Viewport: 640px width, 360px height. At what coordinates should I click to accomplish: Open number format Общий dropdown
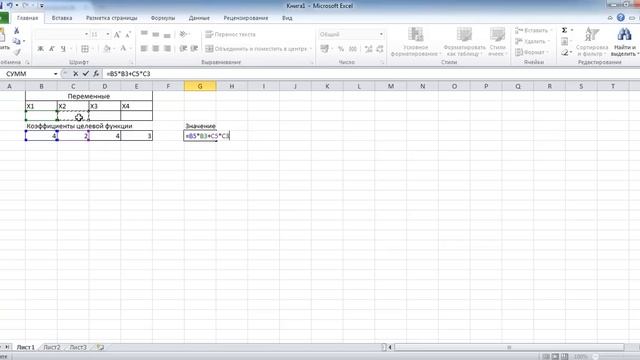pyautogui.click(x=381, y=34)
